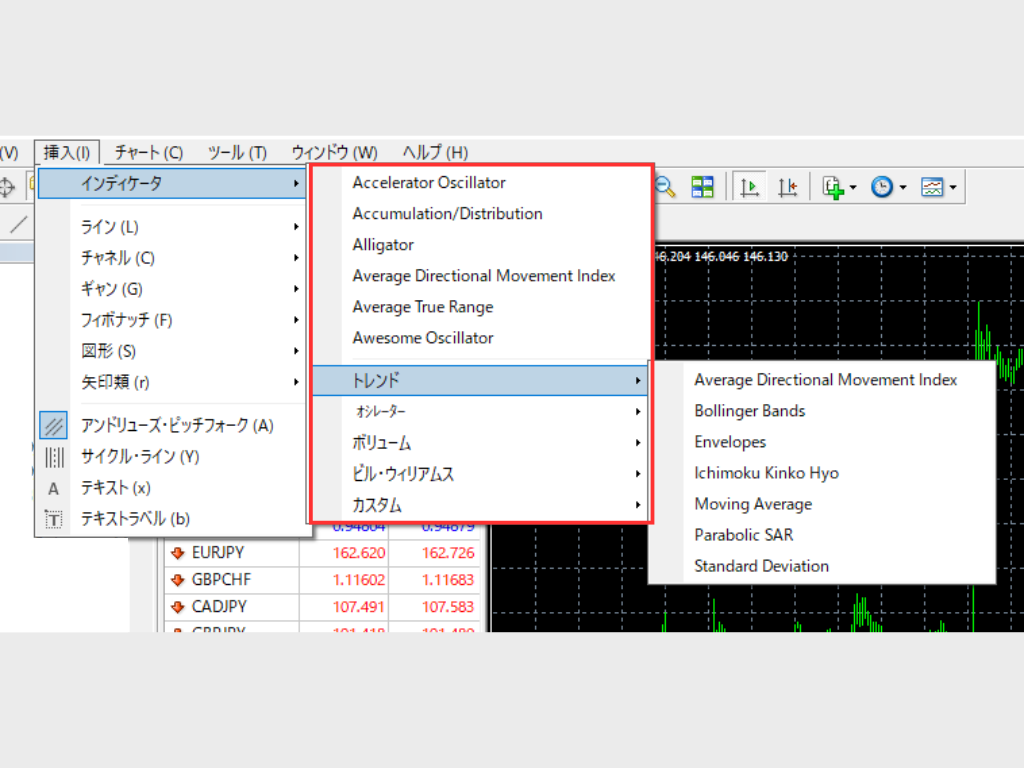This screenshot has height=768, width=1024.
Task: Click the add indicator green plus icon
Action: point(833,187)
